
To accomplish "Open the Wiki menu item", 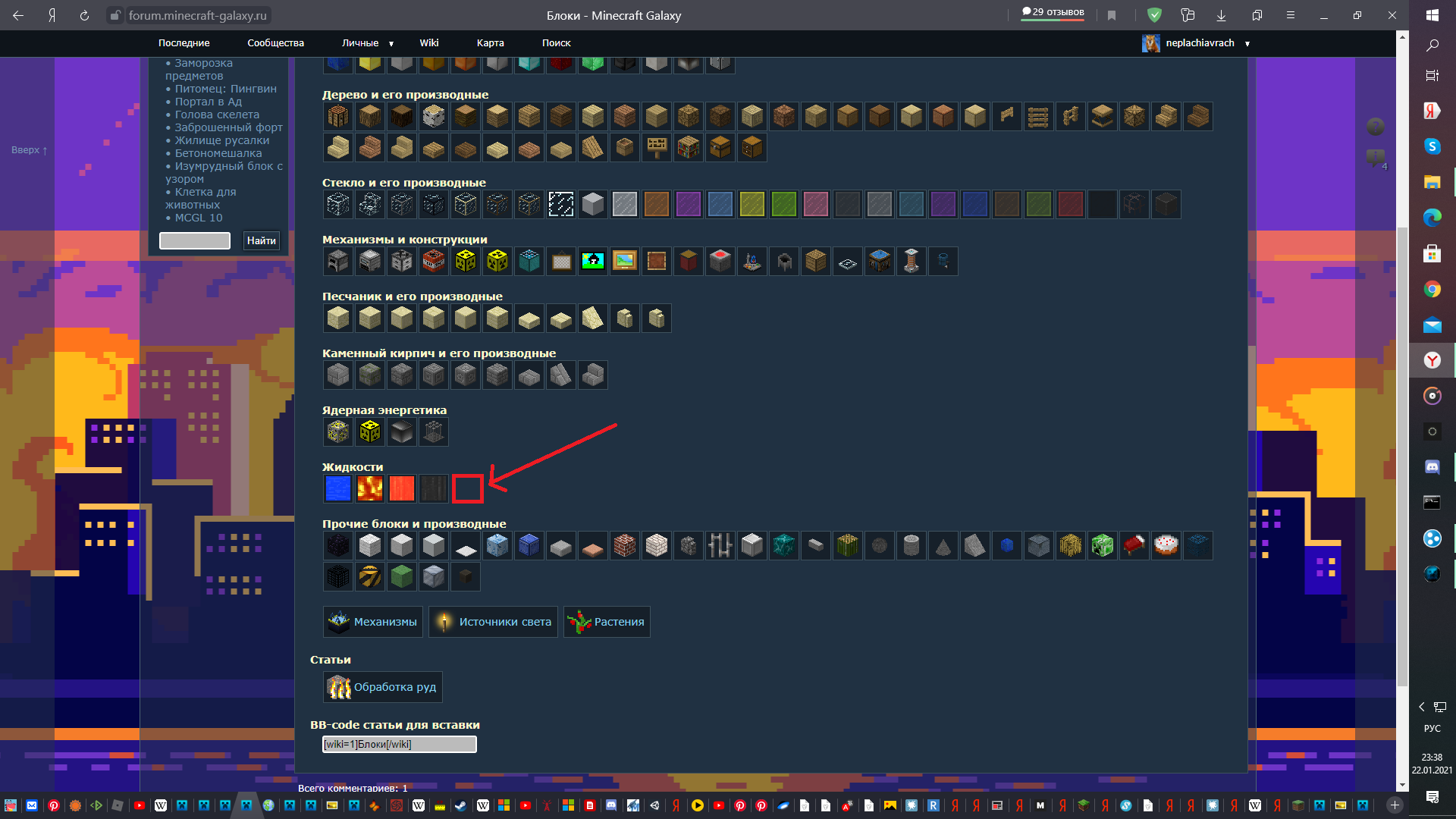I will [429, 43].
